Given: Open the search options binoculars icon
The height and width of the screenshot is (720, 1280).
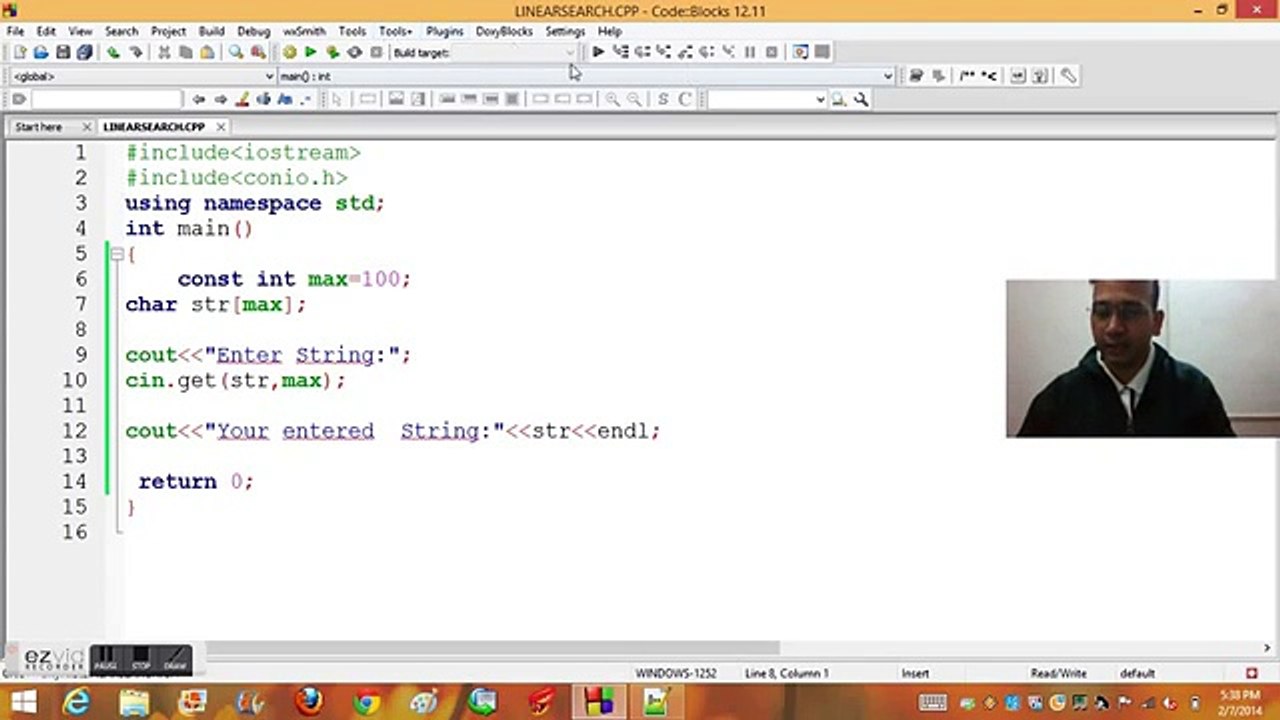Looking at the screenshot, I should (838, 99).
